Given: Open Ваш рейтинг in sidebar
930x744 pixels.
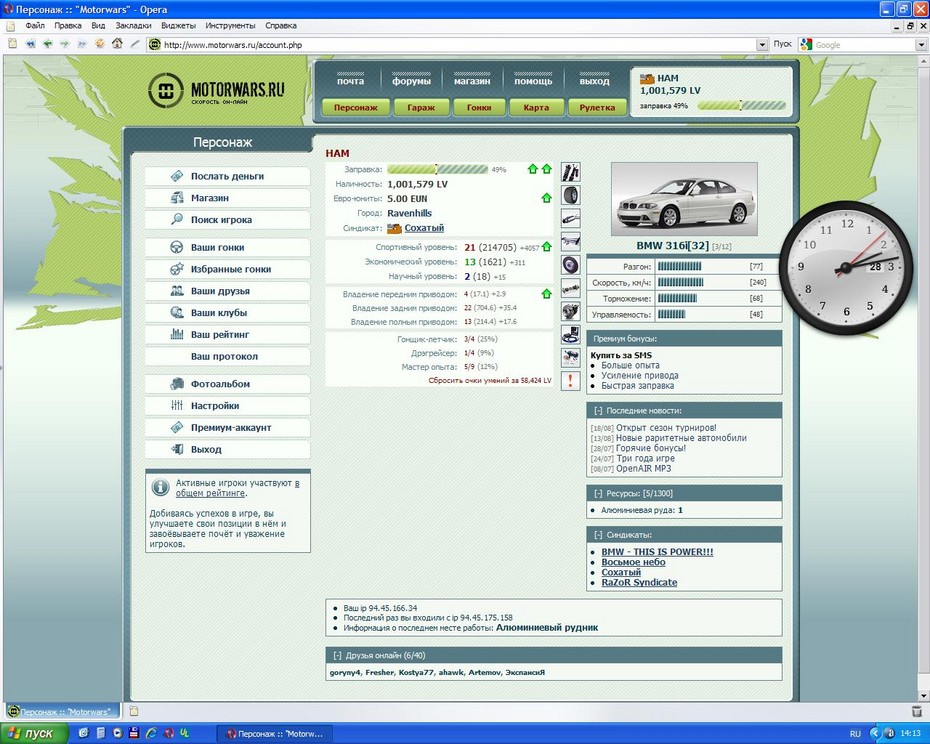Looking at the screenshot, I should pos(228,335).
